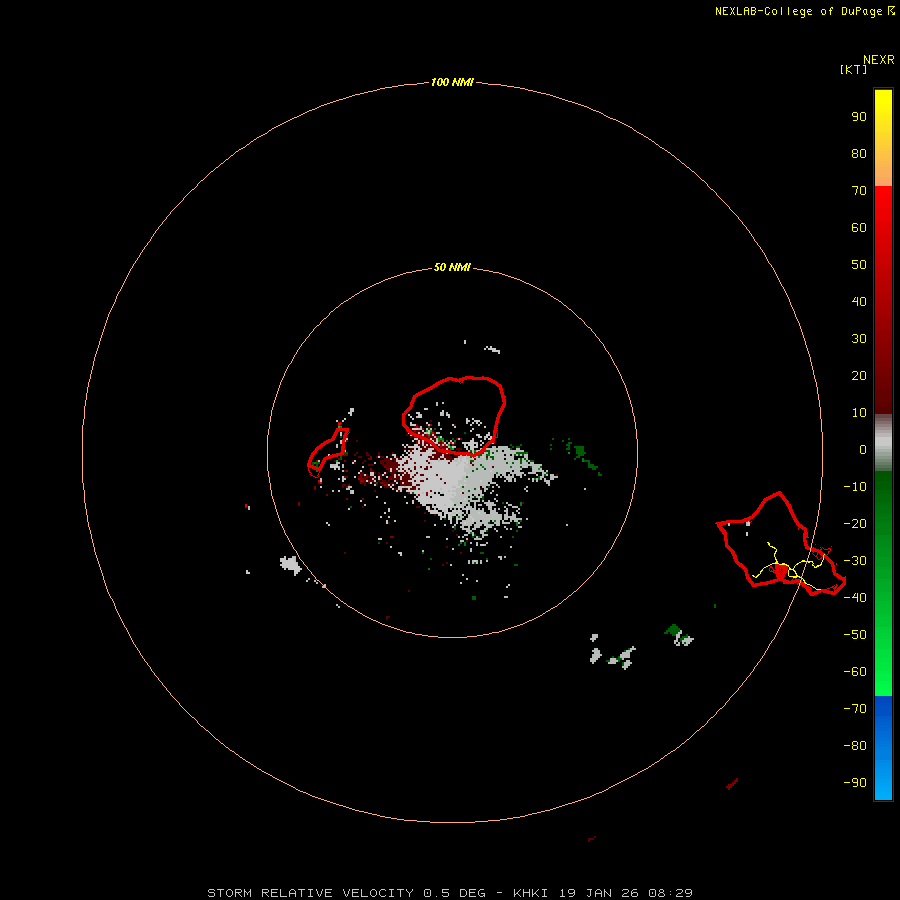The width and height of the screenshot is (900, 900).
Task: Click the yellow road lines inside right island
Action: (x=789, y=567)
